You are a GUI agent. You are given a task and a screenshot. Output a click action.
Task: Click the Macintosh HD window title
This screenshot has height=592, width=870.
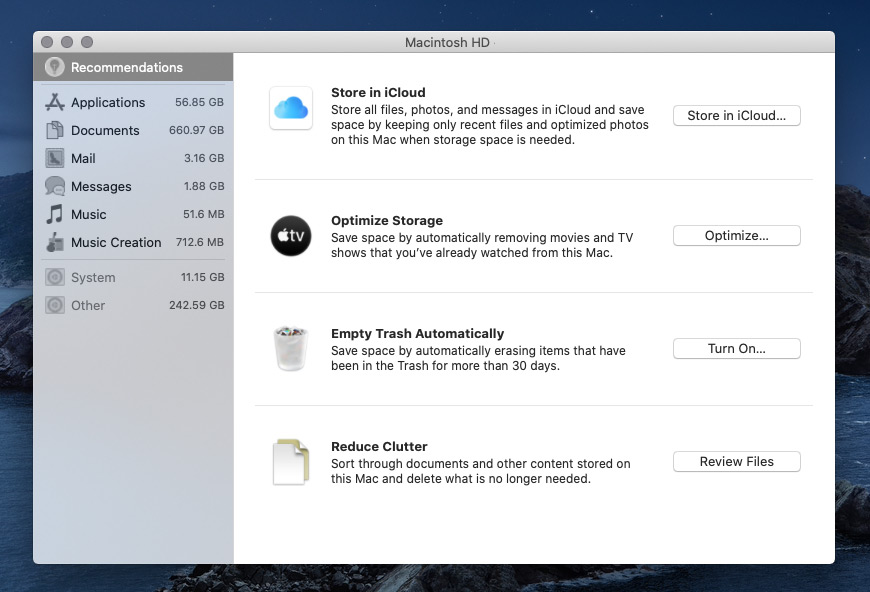(x=447, y=43)
